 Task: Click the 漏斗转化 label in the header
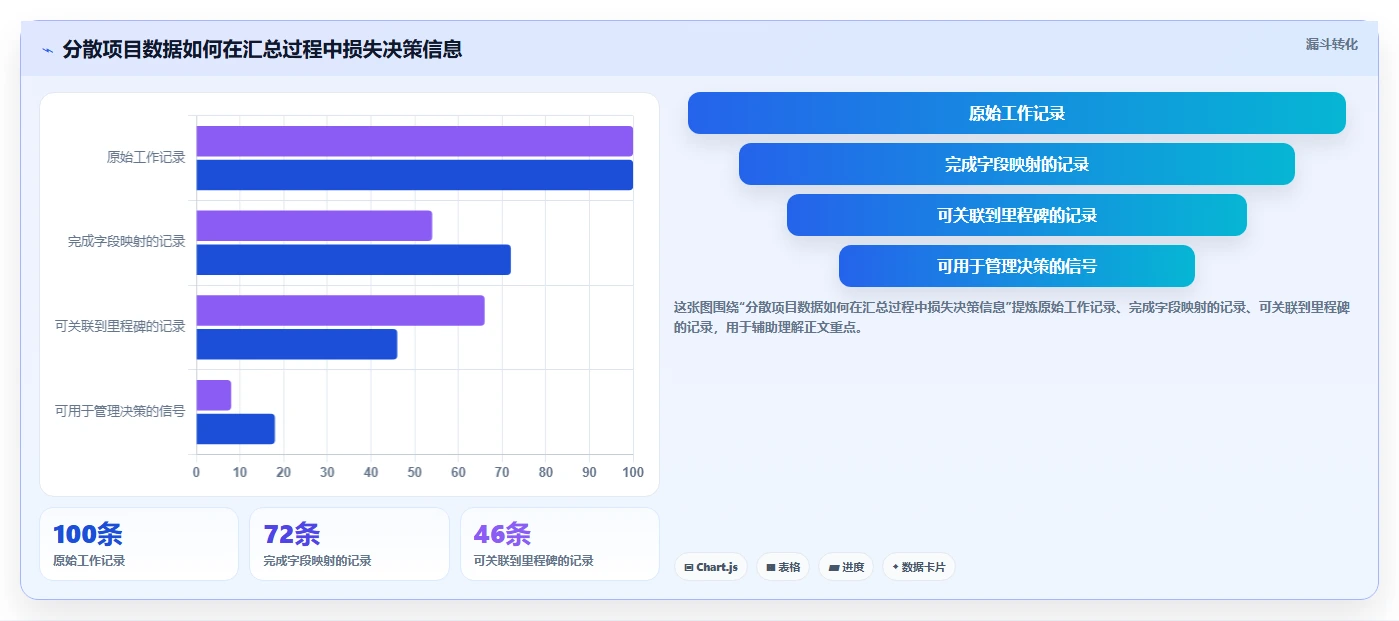click(1331, 44)
